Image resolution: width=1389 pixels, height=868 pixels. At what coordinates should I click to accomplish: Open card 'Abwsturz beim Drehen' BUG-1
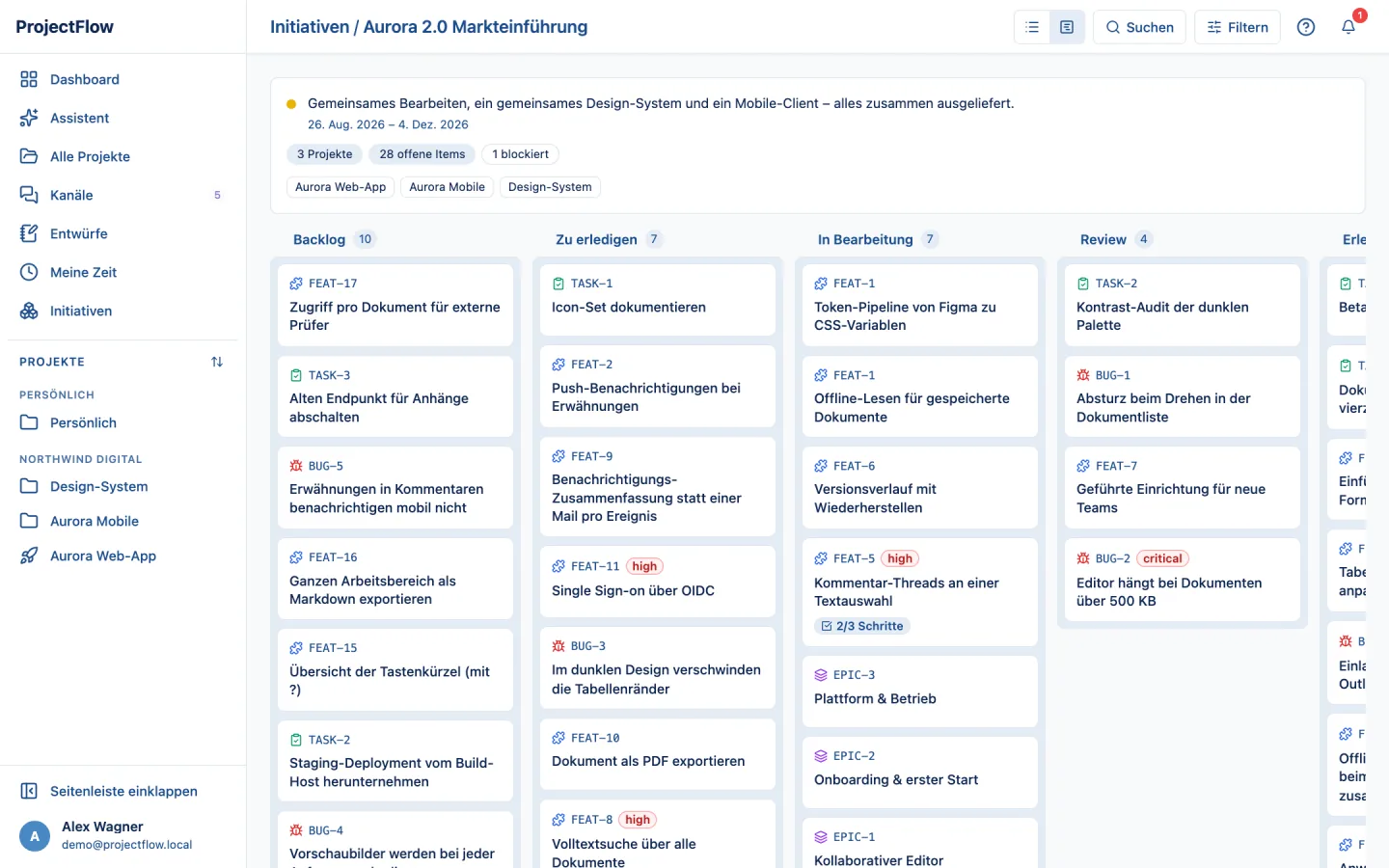[x=1183, y=396]
